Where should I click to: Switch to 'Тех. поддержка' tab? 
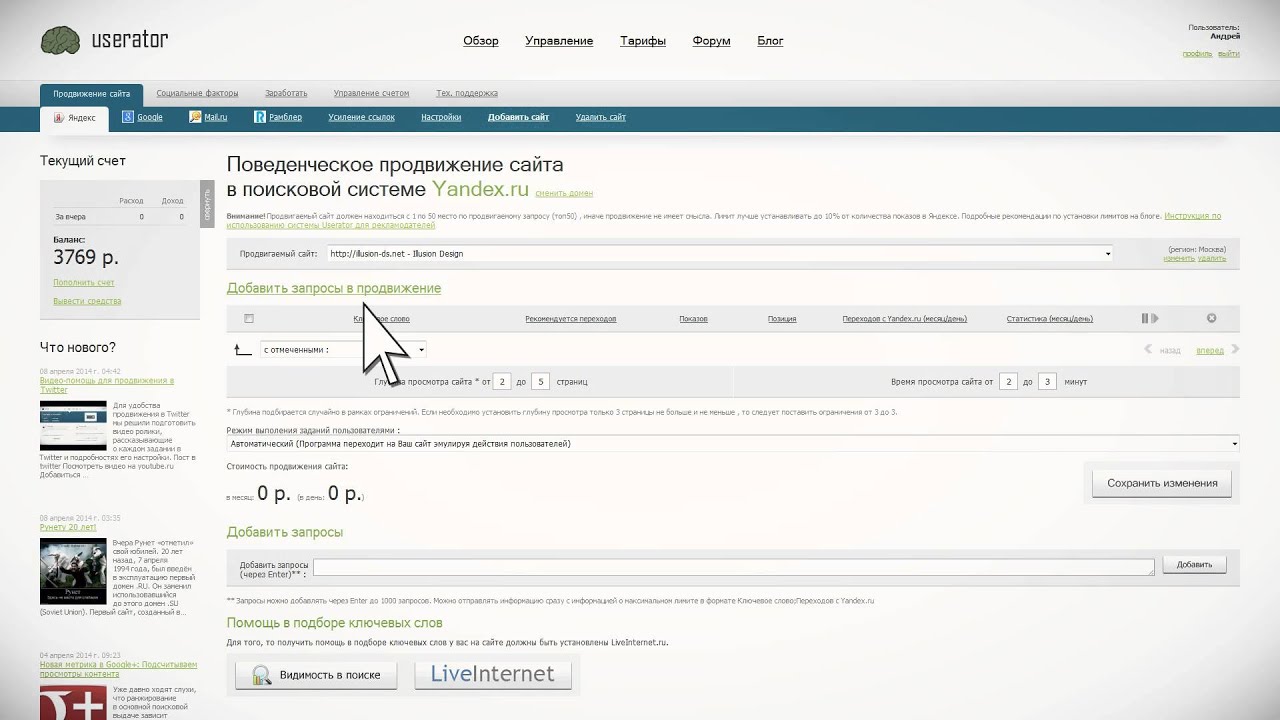coord(467,93)
